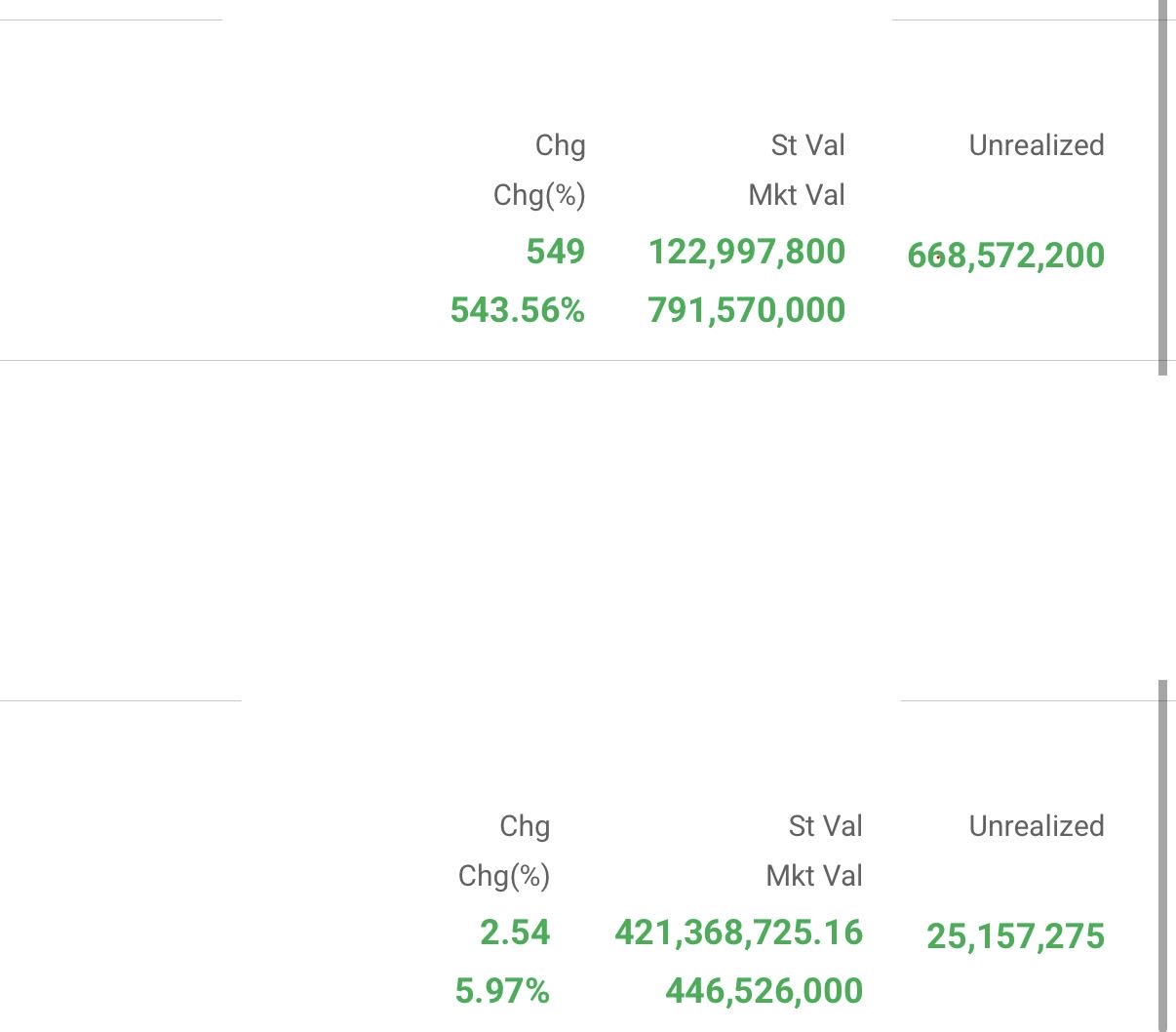Click the St Val label above 421,368,725.16
Image resolution: width=1176 pixels, height=1032 pixels.
pyautogui.click(x=825, y=826)
